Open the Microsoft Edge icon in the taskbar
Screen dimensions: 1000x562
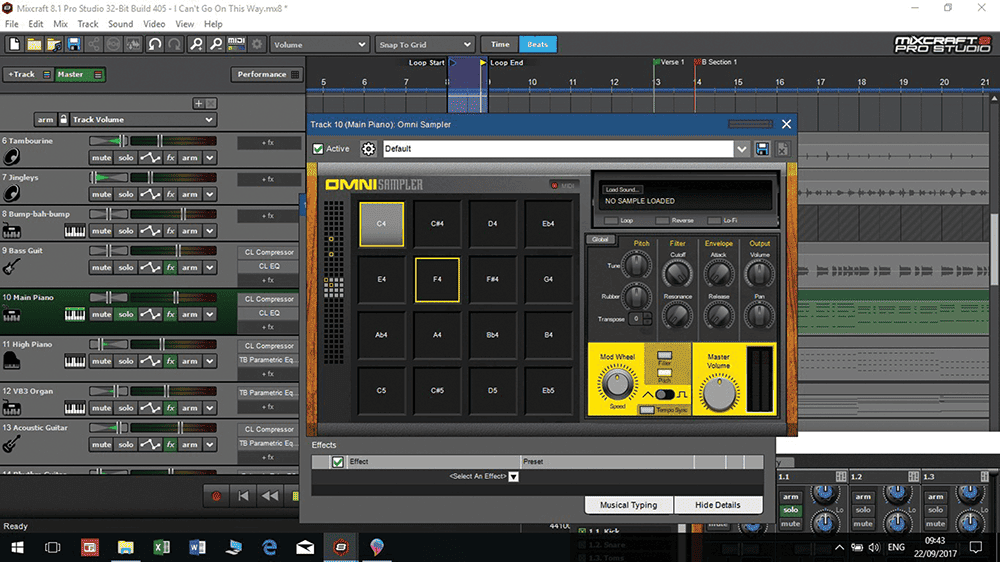point(270,547)
